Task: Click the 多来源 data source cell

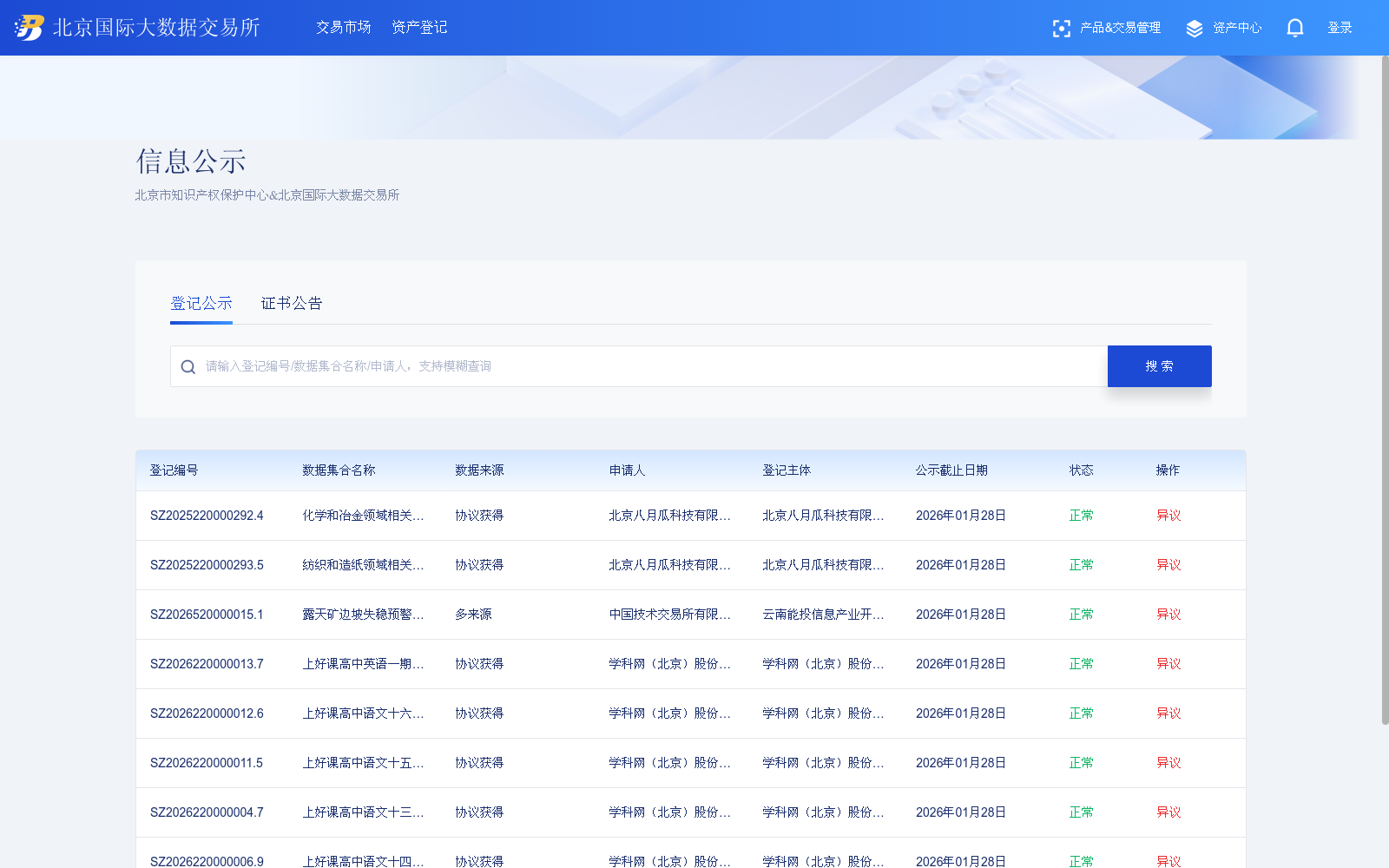Action: (x=473, y=615)
